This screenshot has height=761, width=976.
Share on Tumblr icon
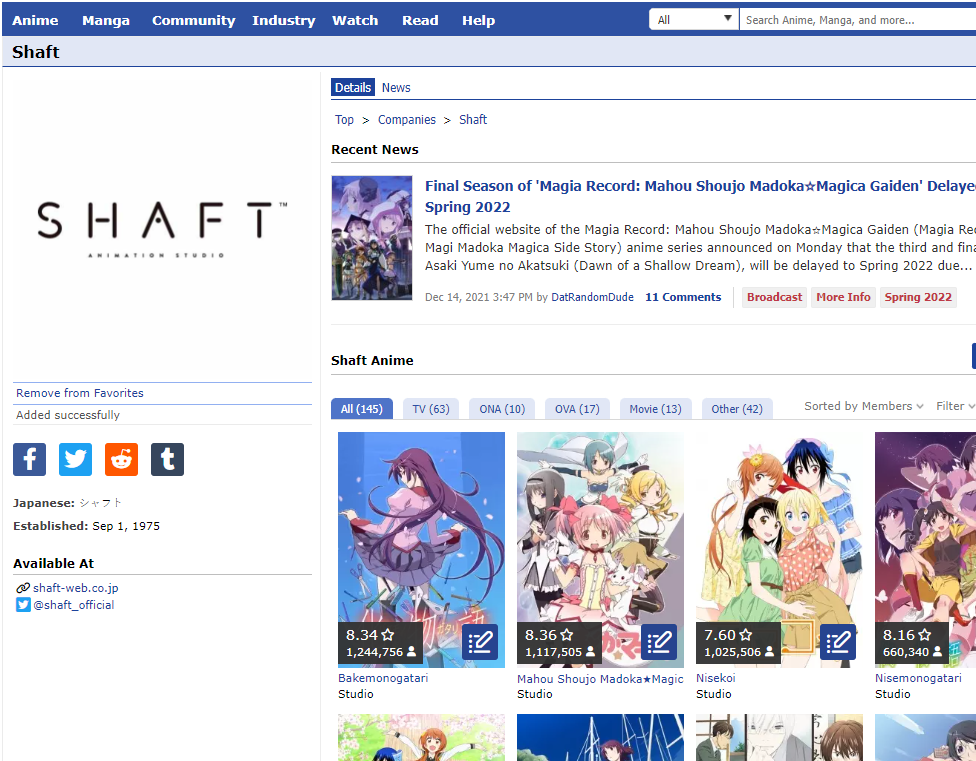pos(167,459)
